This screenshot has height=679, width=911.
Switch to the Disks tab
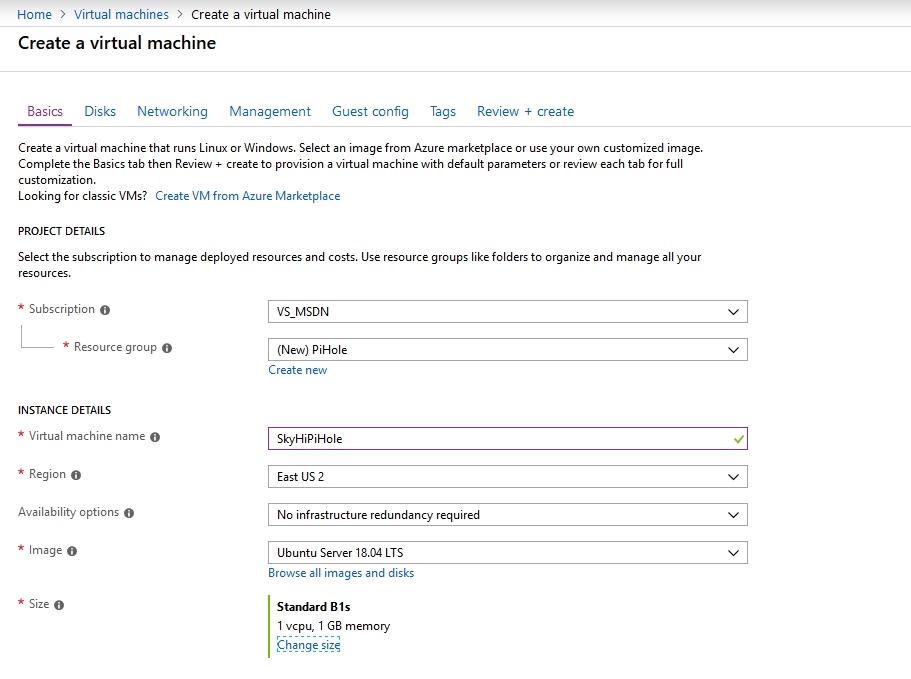[100, 111]
